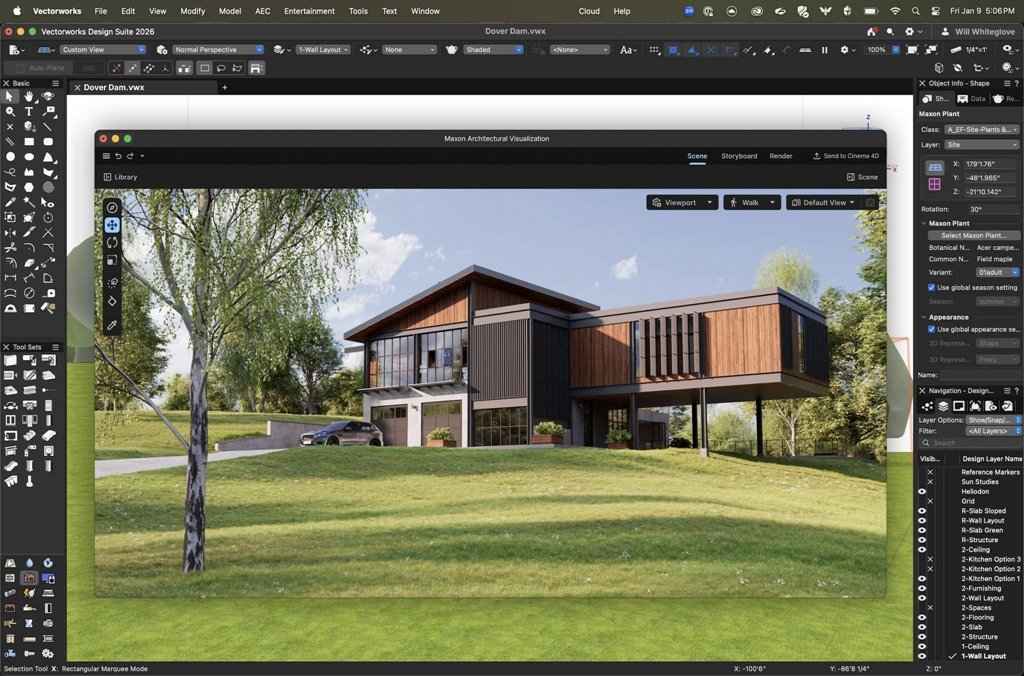Select the Text tool in Basic palette
The image size is (1024, 676).
click(x=29, y=112)
